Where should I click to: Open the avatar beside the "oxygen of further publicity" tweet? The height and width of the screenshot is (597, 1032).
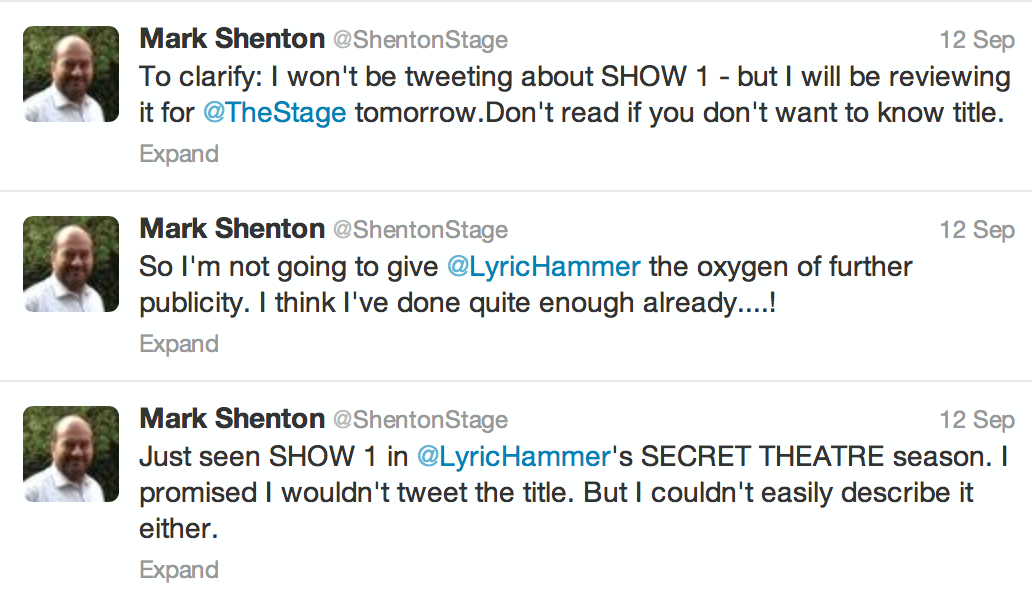coord(71,264)
